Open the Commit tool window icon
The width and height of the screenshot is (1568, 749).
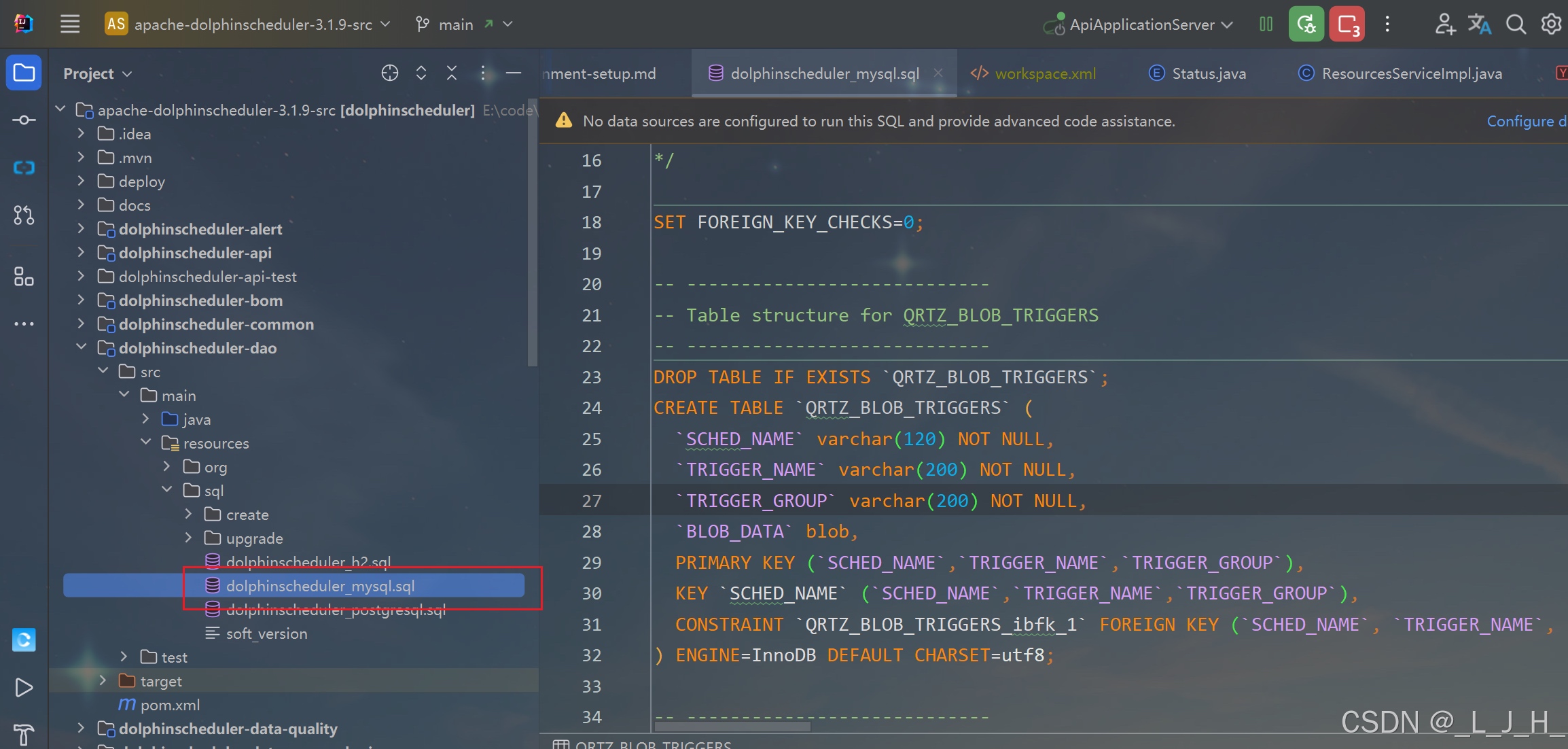click(x=24, y=120)
